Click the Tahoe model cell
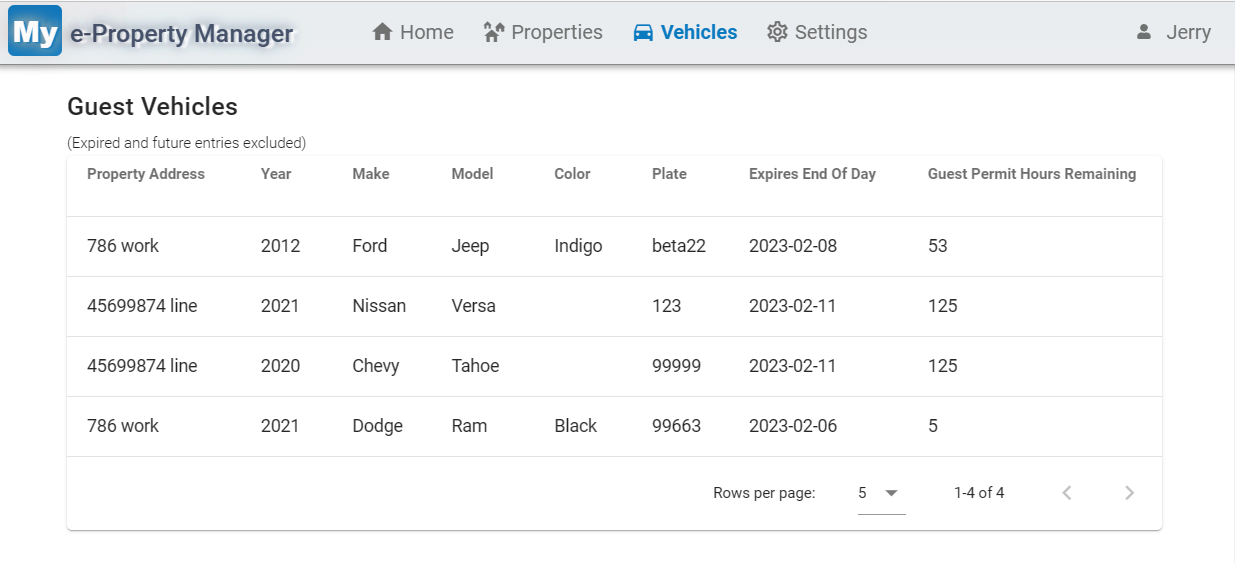Screen dimensions: 1235x563 (475, 366)
